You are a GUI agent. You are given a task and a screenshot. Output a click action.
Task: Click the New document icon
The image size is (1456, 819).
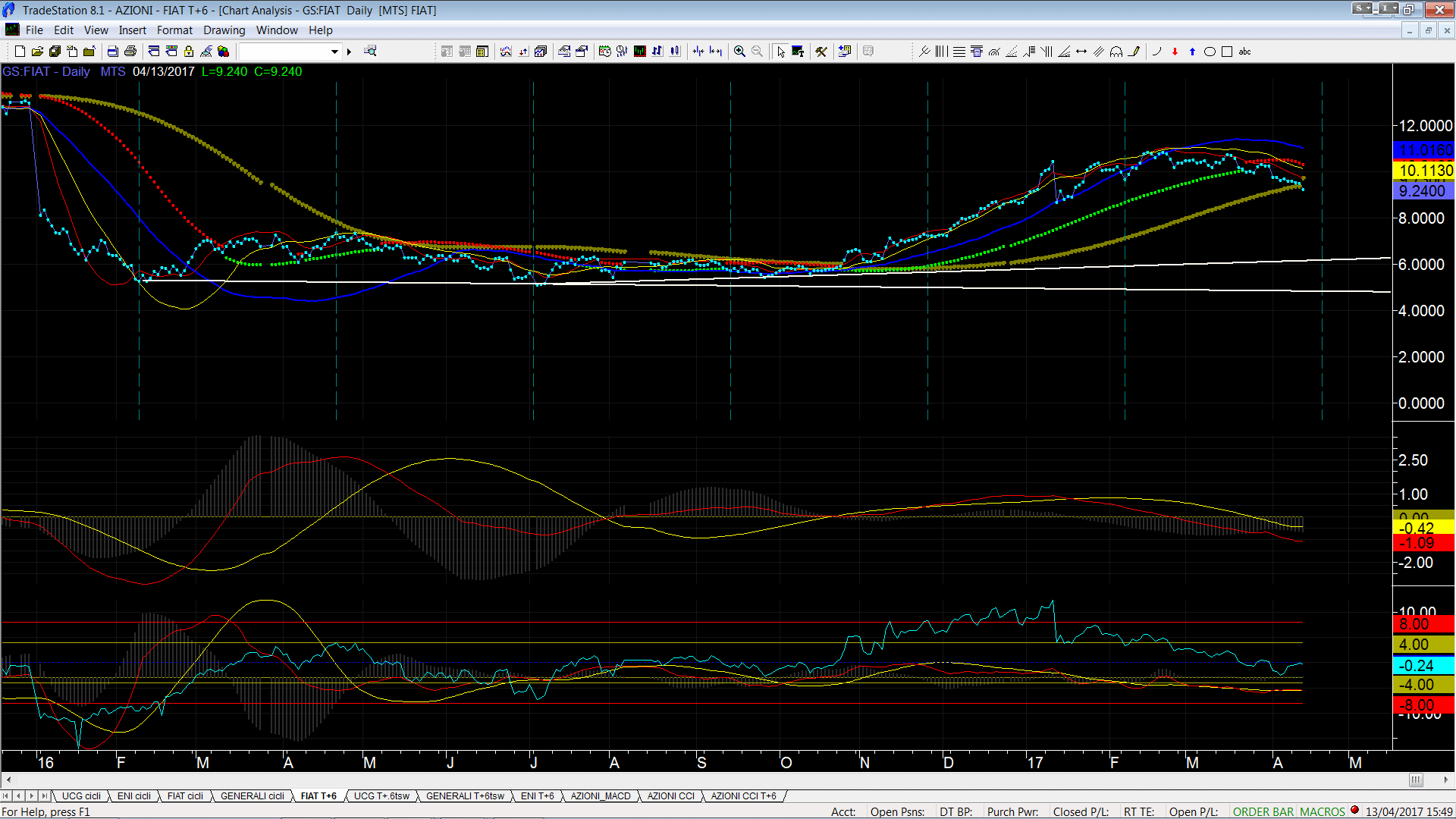(20, 52)
